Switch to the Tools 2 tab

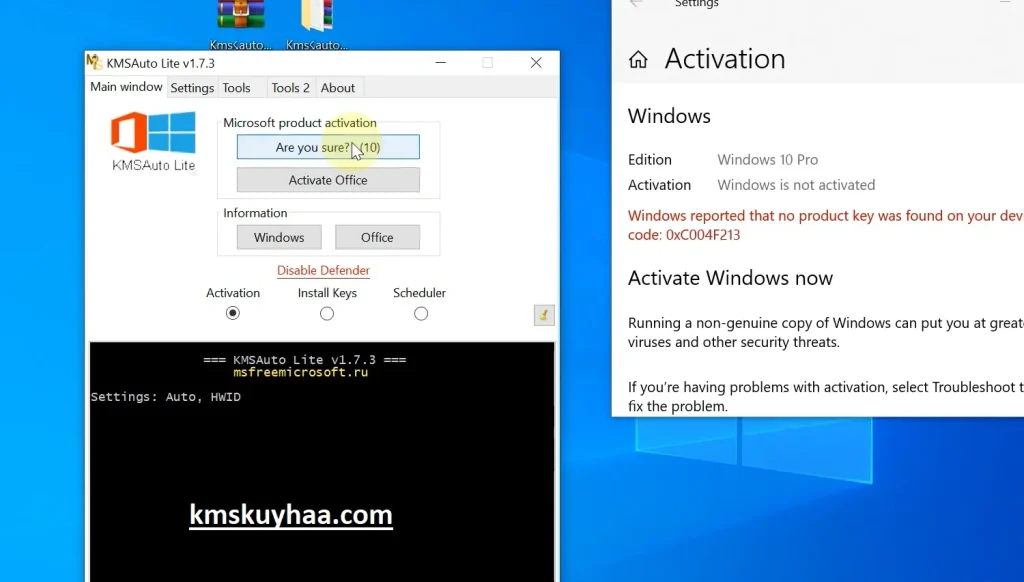[x=290, y=88]
